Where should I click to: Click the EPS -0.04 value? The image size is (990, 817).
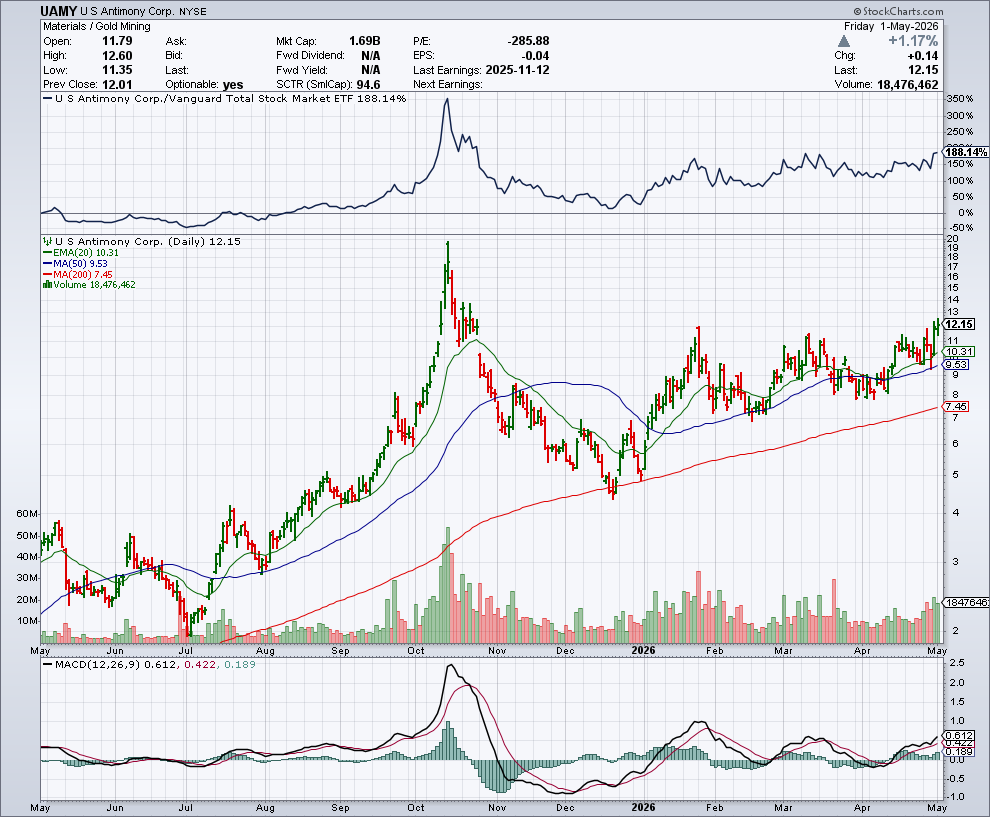tap(535, 56)
